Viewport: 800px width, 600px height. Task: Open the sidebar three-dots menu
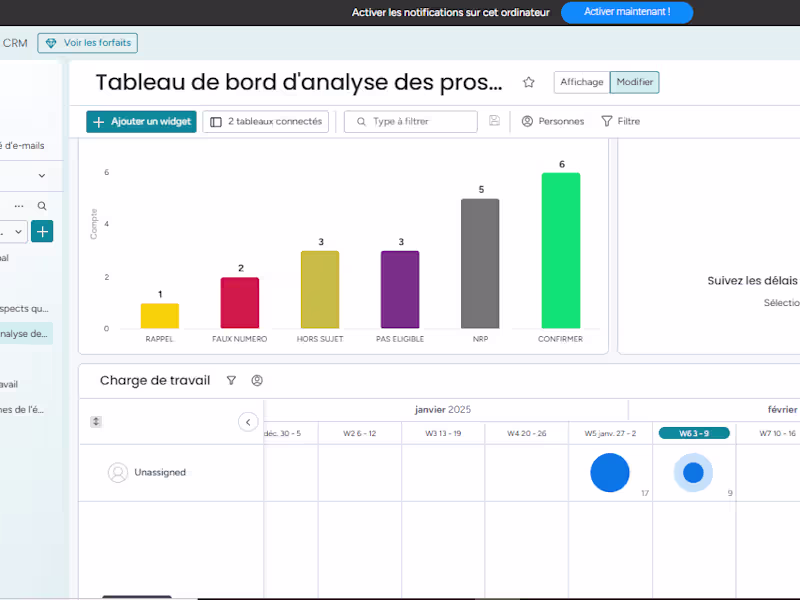[x=19, y=206]
